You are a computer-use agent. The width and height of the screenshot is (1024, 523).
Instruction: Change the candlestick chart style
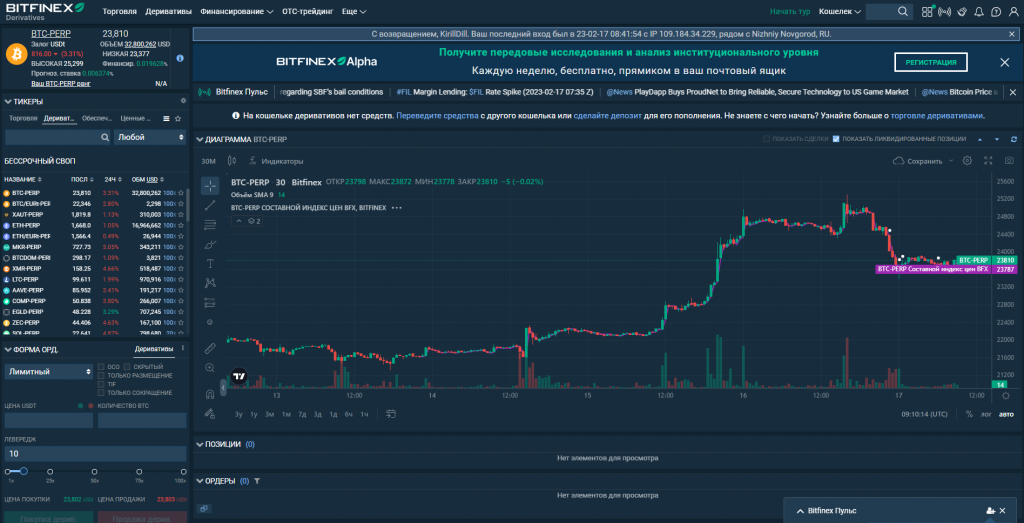231,161
